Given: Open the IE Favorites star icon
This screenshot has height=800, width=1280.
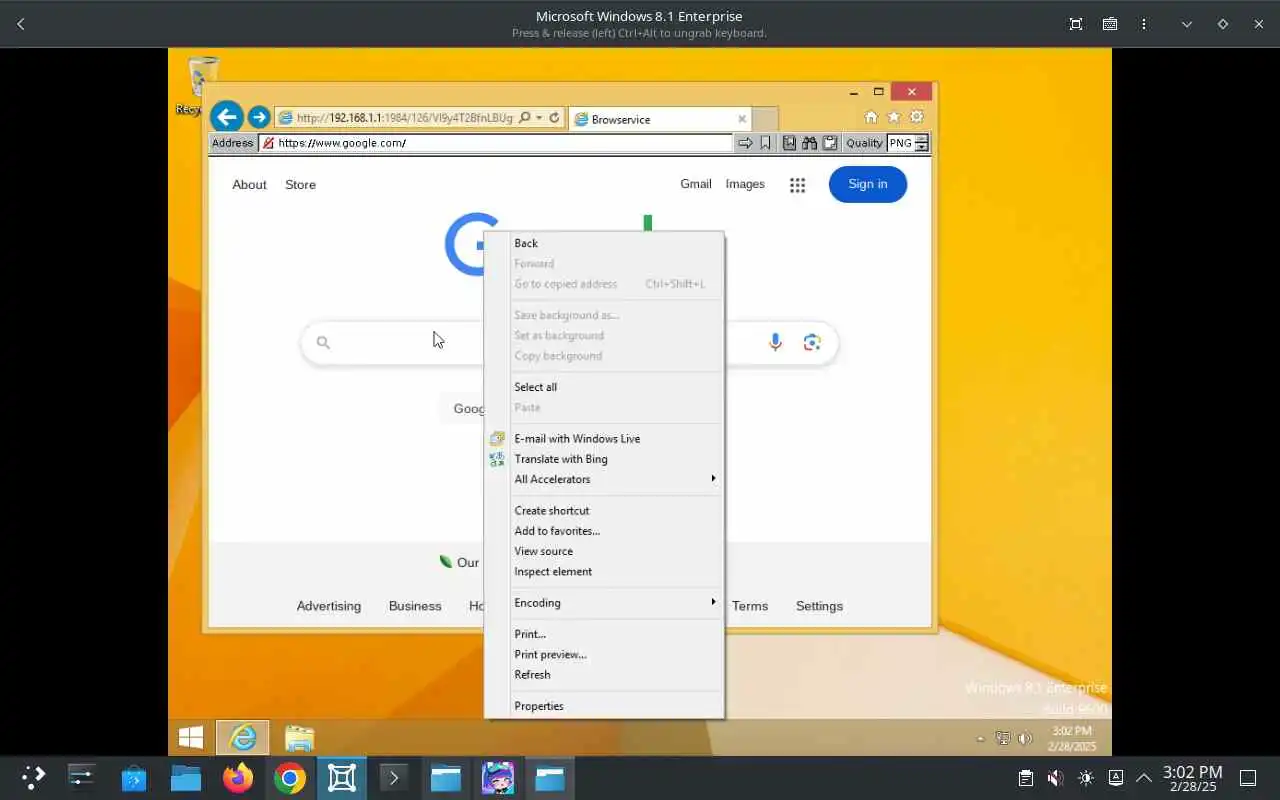Looking at the screenshot, I should 894,117.
